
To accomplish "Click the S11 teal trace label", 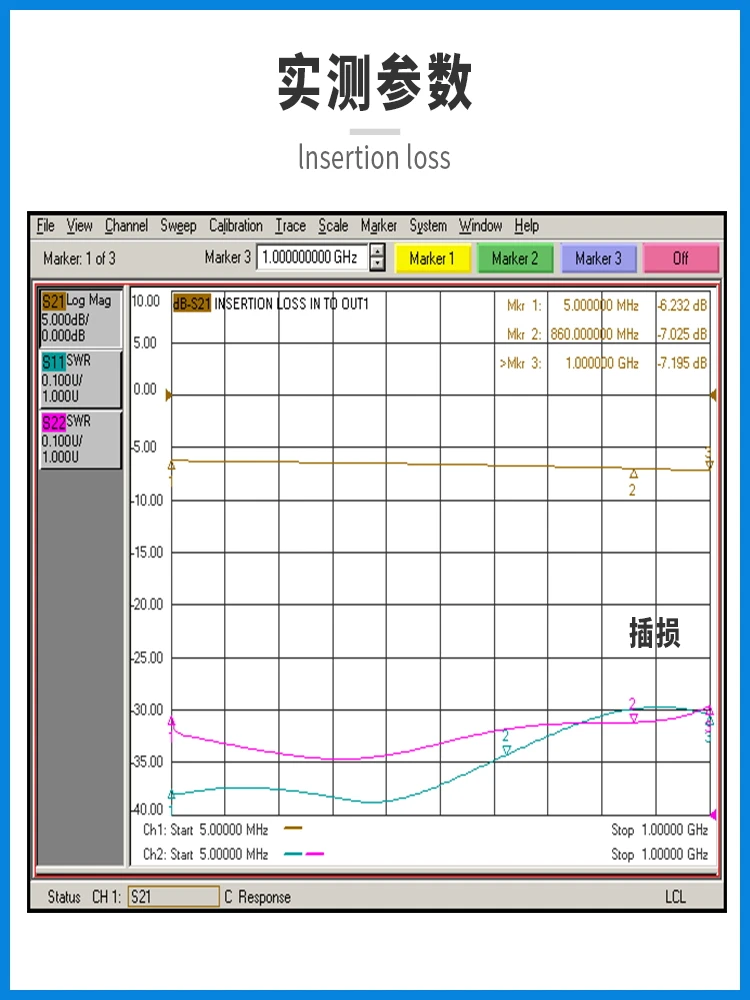I will coord(54,362).
